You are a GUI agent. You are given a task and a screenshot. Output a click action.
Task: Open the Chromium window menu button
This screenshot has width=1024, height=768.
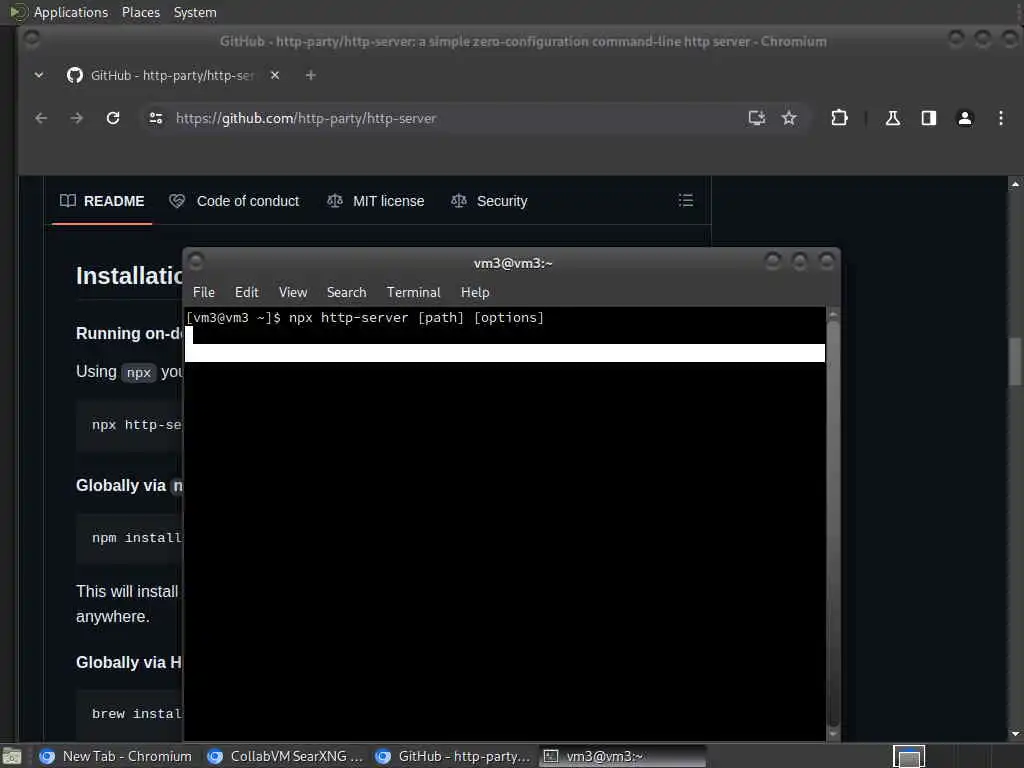point(31,40)
